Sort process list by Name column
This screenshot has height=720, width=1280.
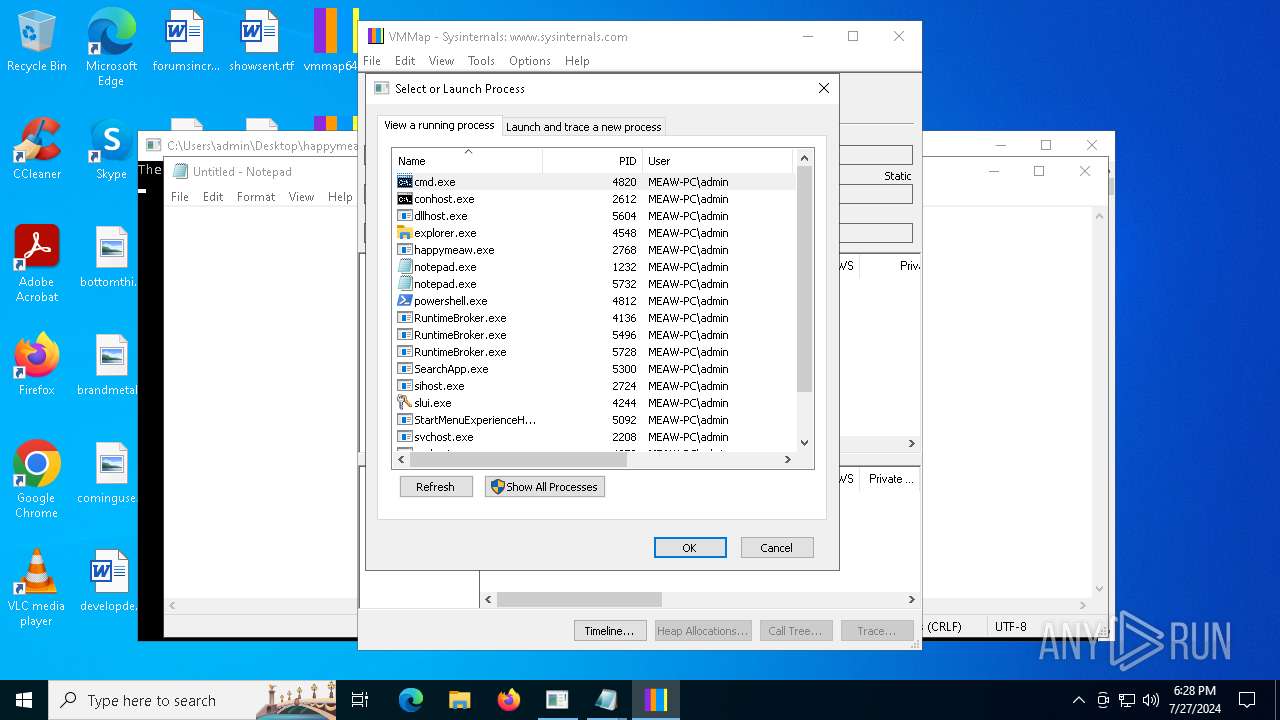coord(467,160)
